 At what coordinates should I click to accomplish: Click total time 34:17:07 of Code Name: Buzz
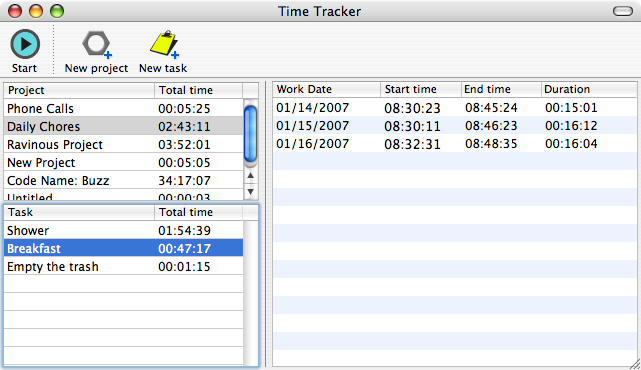click(x=184, y=181)
